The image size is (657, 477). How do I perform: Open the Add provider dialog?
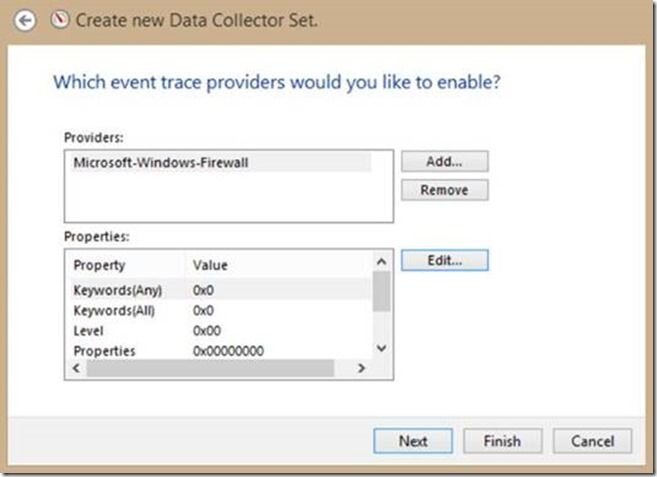(444, 161)
